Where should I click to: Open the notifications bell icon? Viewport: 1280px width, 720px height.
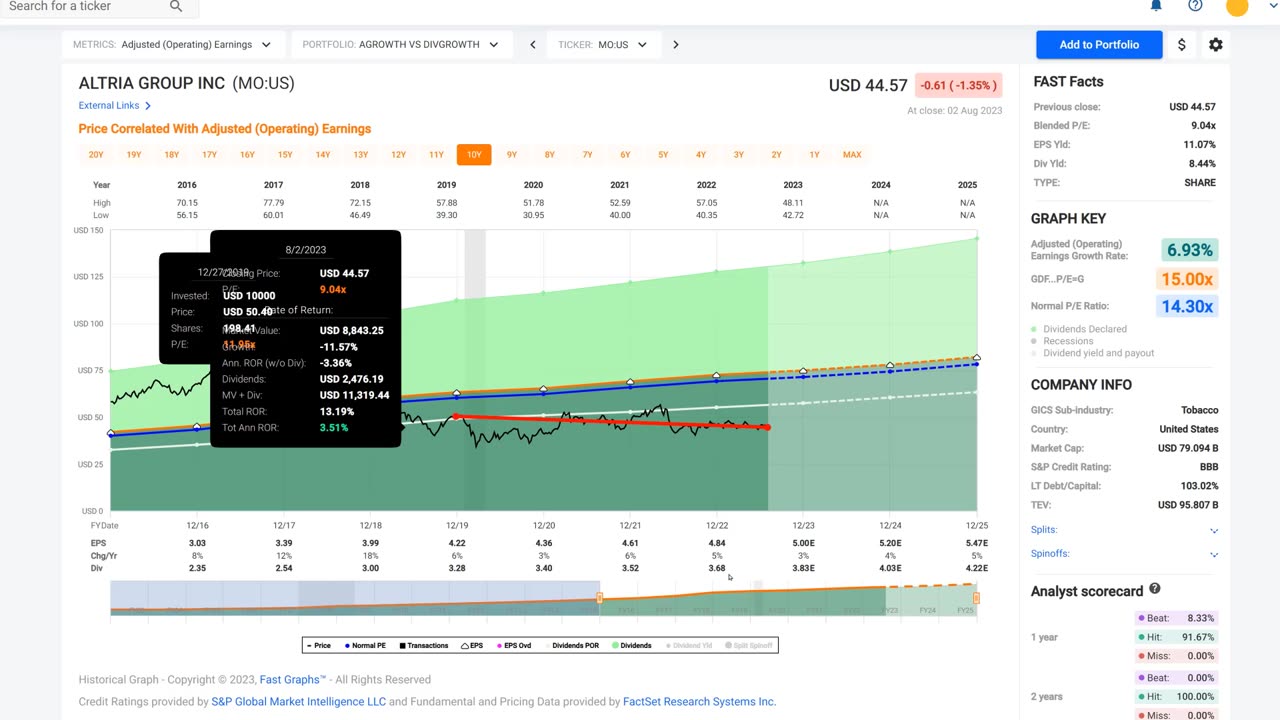(1156, 5)
